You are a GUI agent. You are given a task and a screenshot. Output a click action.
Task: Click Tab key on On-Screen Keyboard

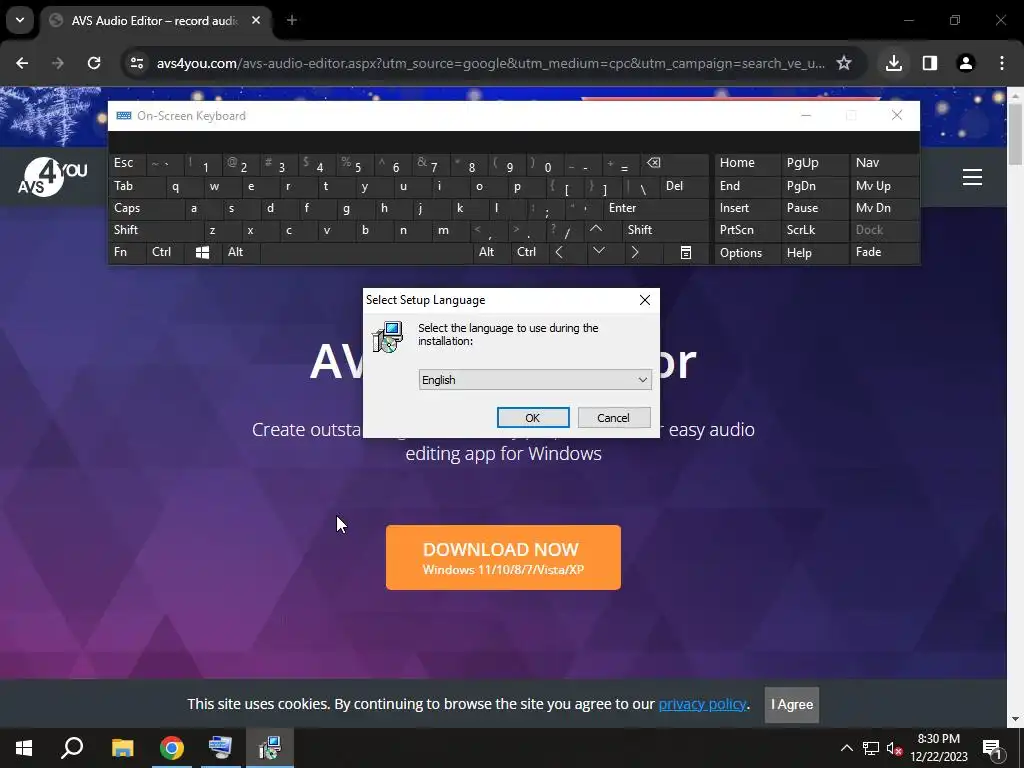coord(136,186)
